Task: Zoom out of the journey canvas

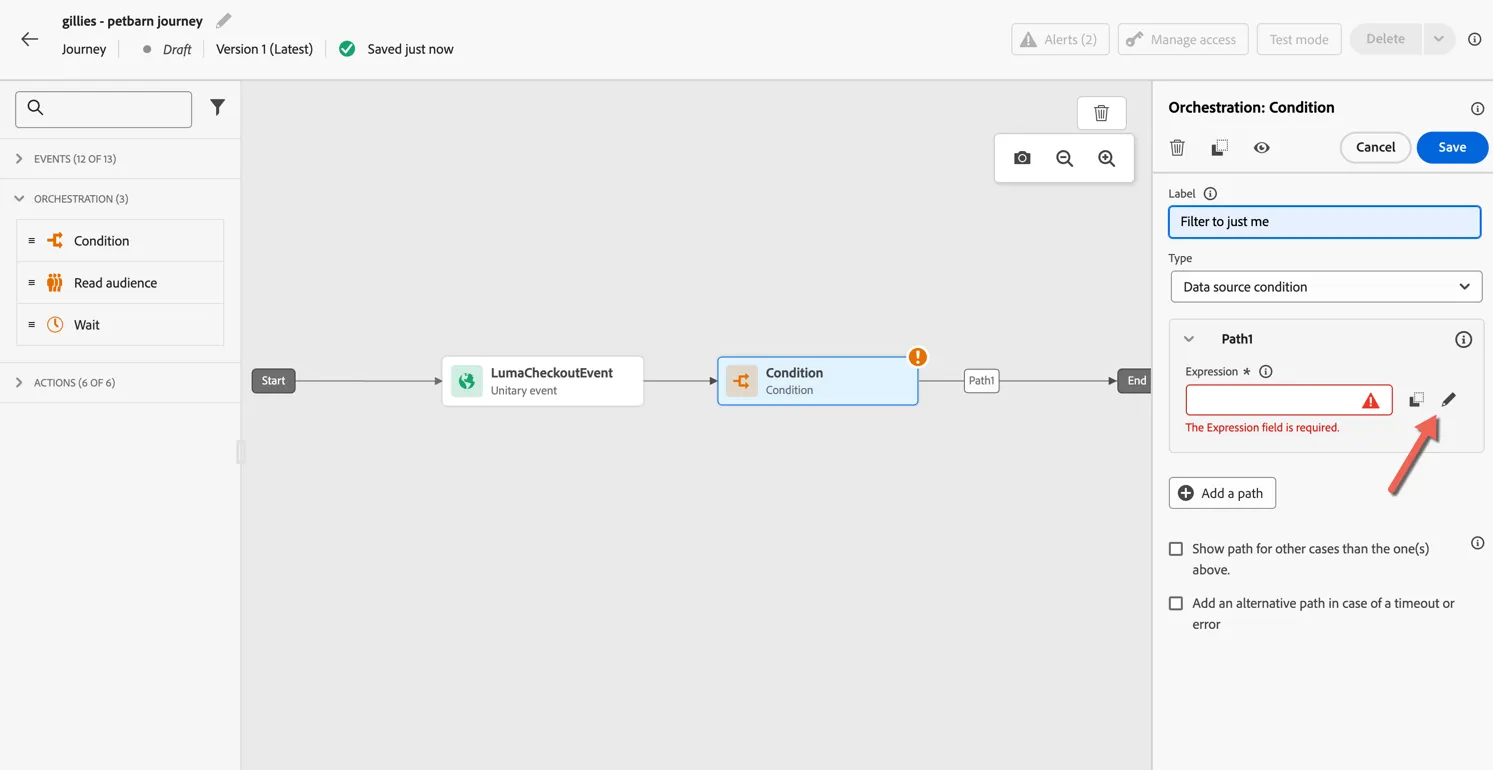Action: 1064,158
